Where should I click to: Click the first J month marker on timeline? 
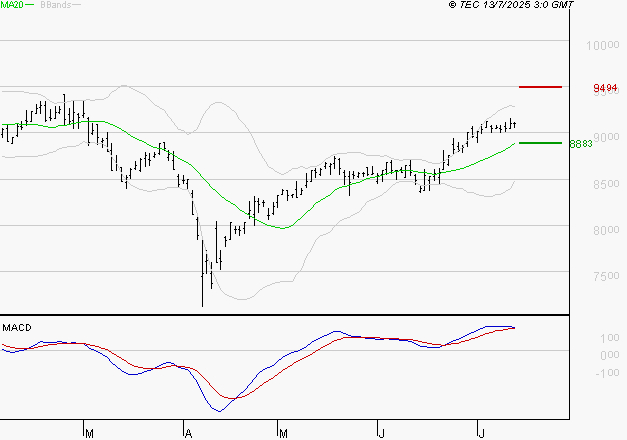coord(381,434)
